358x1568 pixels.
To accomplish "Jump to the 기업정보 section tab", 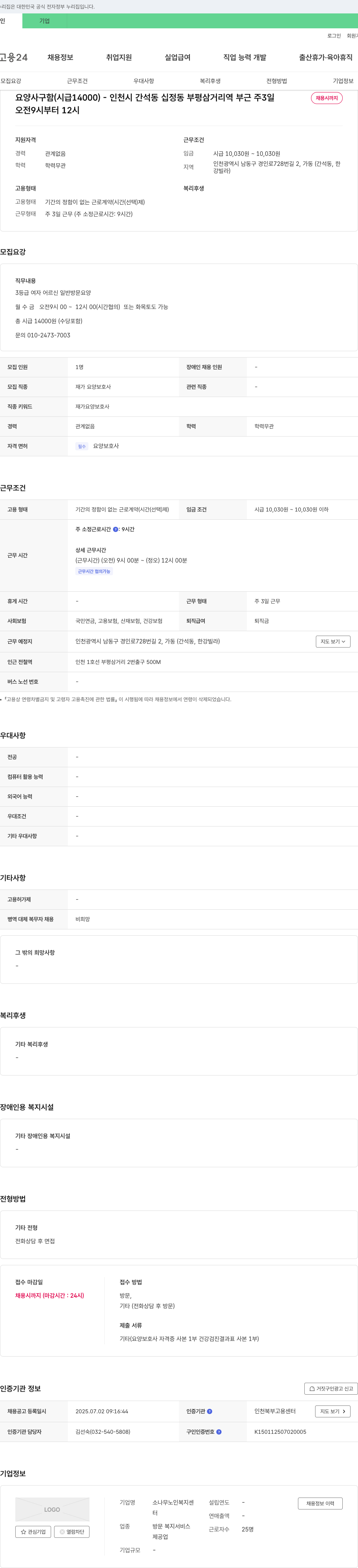I will click(343, 81).
